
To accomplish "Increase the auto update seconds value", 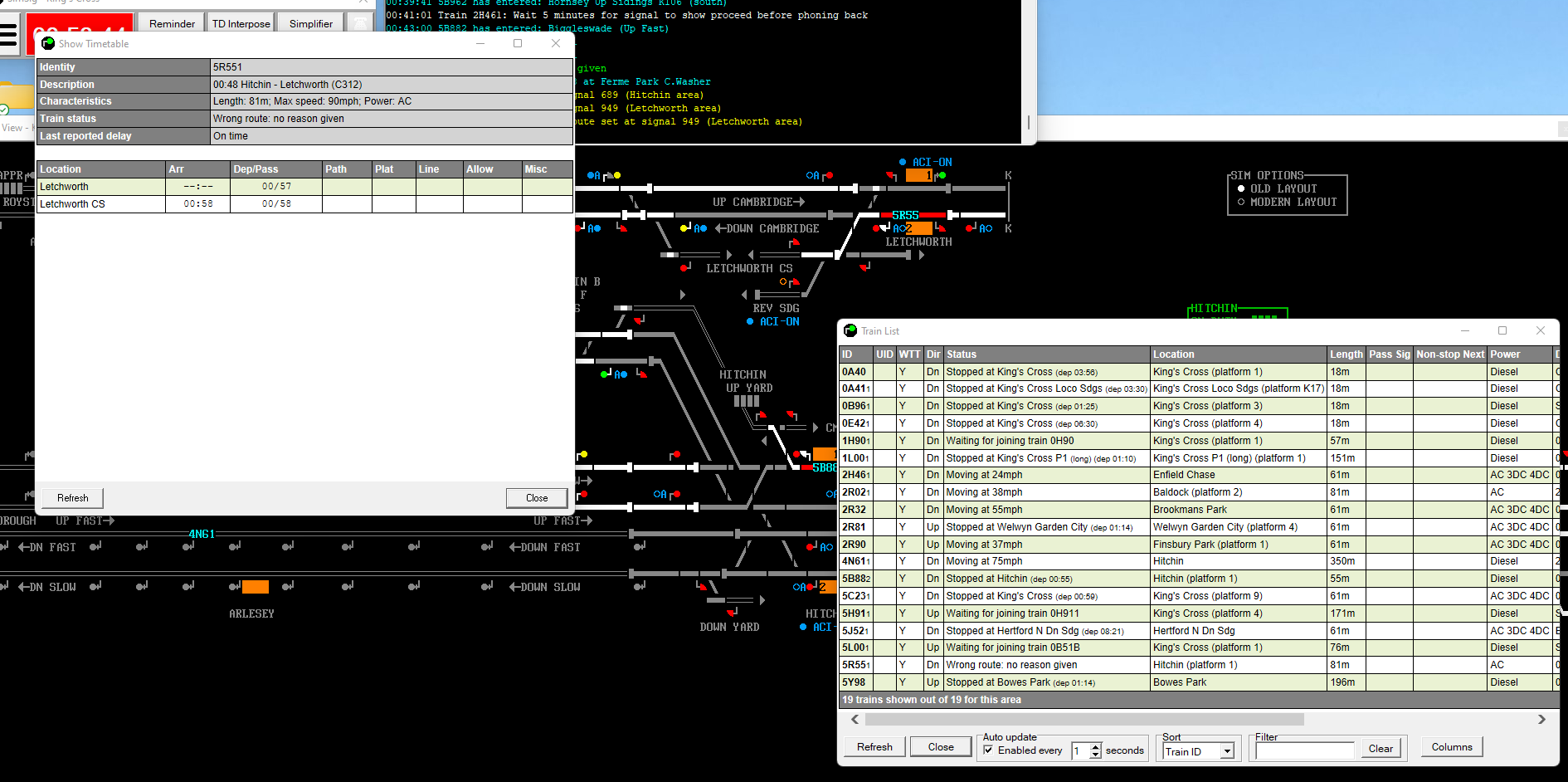I will click(1095, 746).
